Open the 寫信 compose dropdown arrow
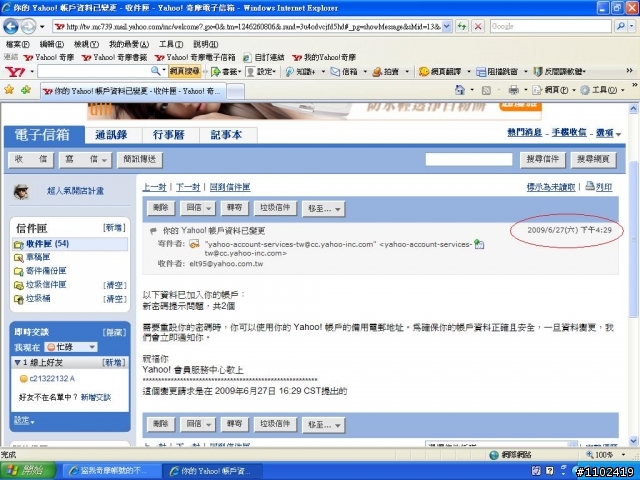Viewport: 640px width, 480px height. [104, 160]
